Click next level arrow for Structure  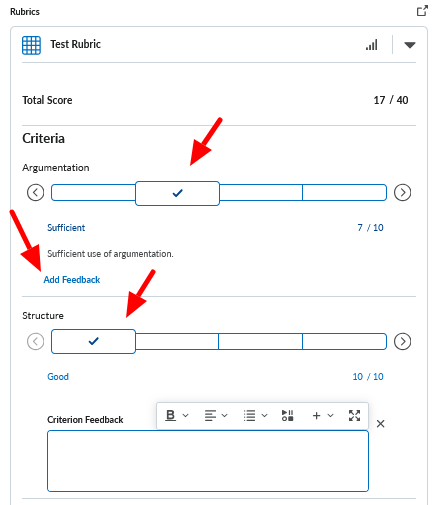402,341
